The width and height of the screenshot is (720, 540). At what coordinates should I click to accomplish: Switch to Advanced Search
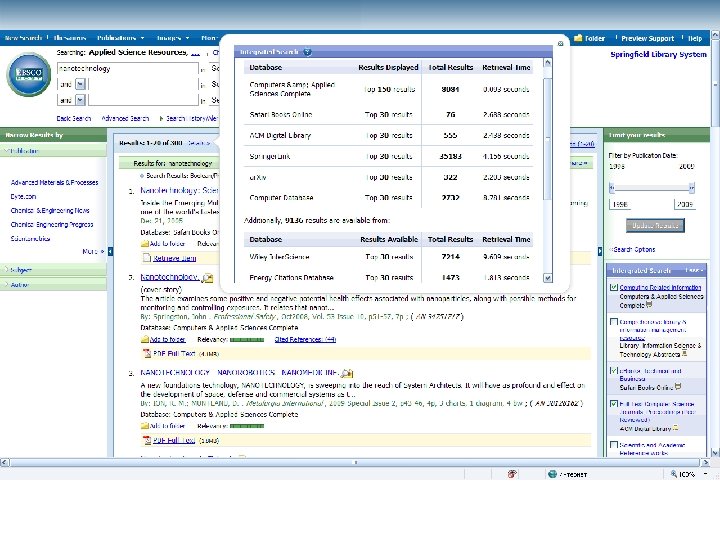(125, 118)
